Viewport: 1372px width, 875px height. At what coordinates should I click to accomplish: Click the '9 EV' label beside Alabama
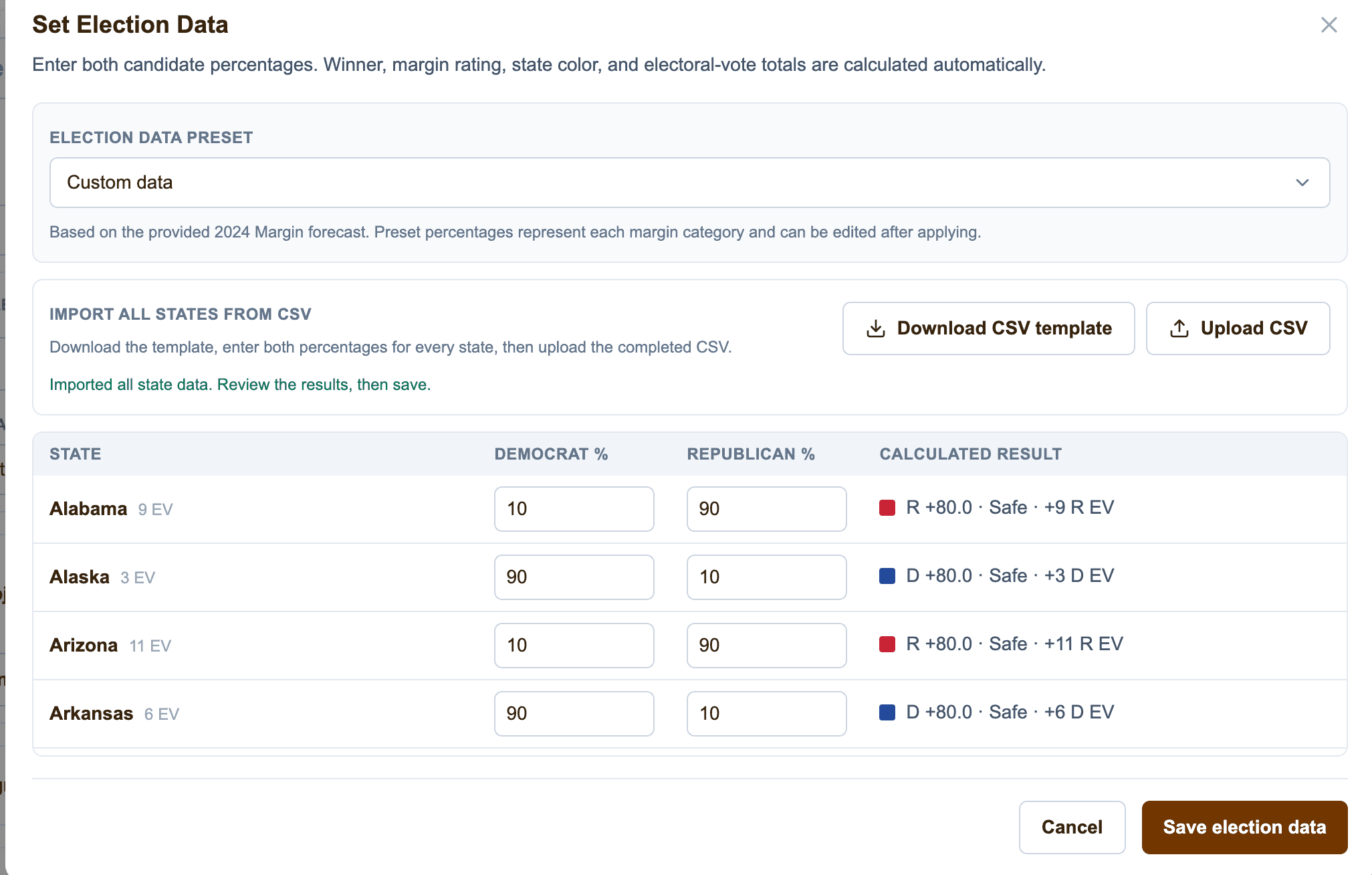pyautogui.click(x=155, y=510)
